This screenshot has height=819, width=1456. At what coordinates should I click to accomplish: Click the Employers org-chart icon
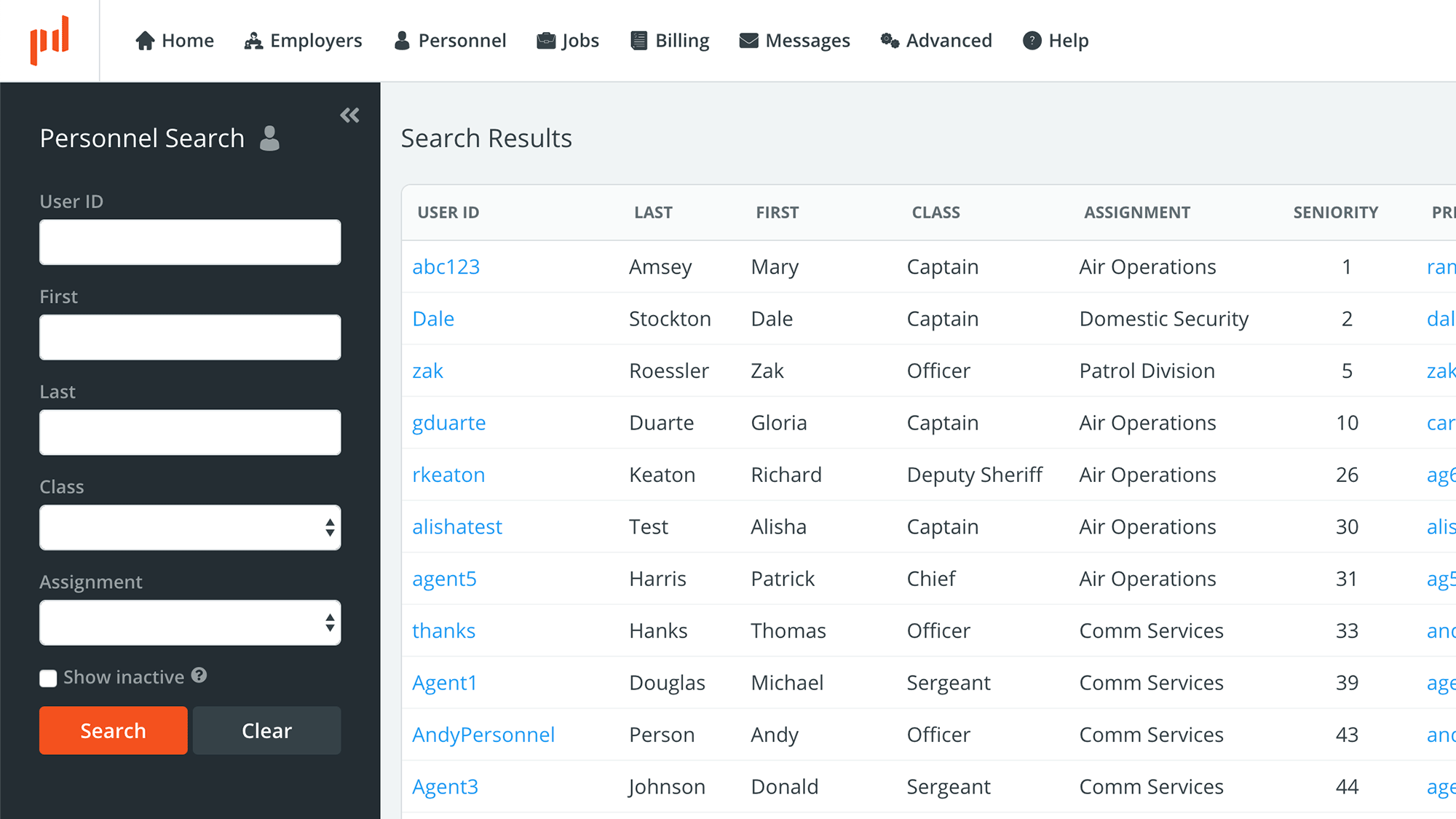[x=253, y=41]
